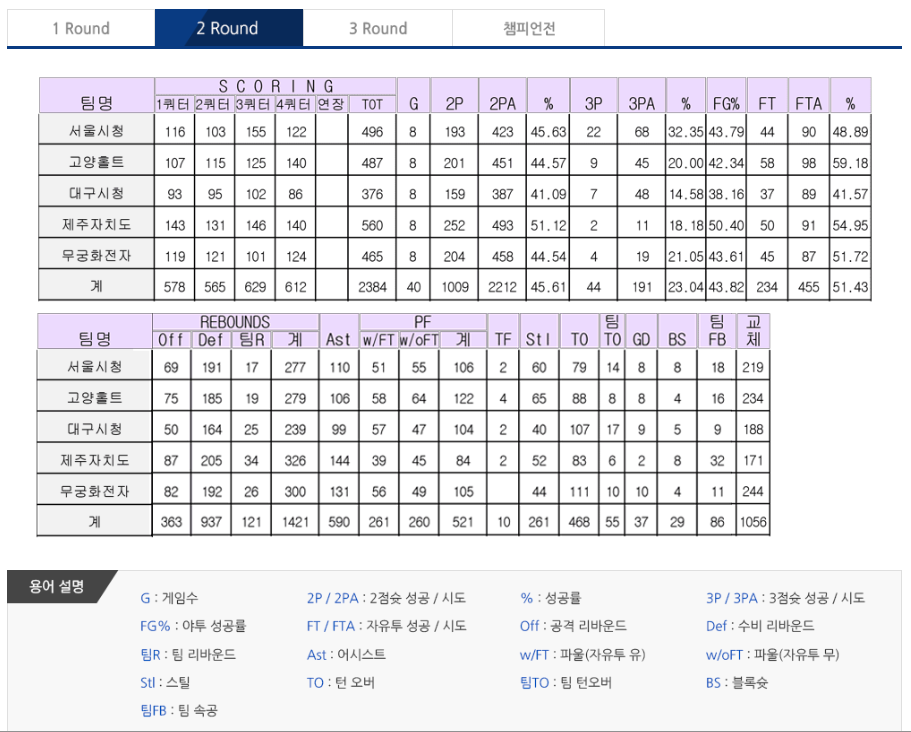Click the PF group header cell

click(x=422, y=322)
